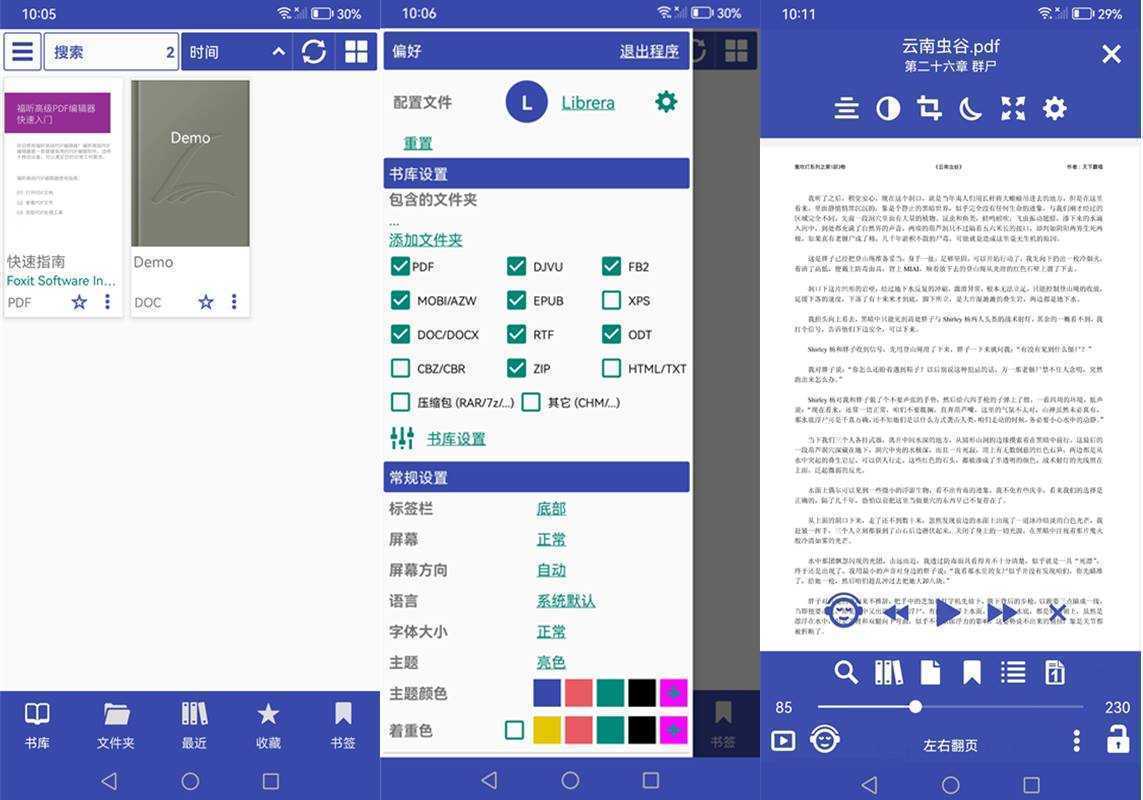
Task: Enter fullscreen mode in the reader
Action: (1012, 107)
